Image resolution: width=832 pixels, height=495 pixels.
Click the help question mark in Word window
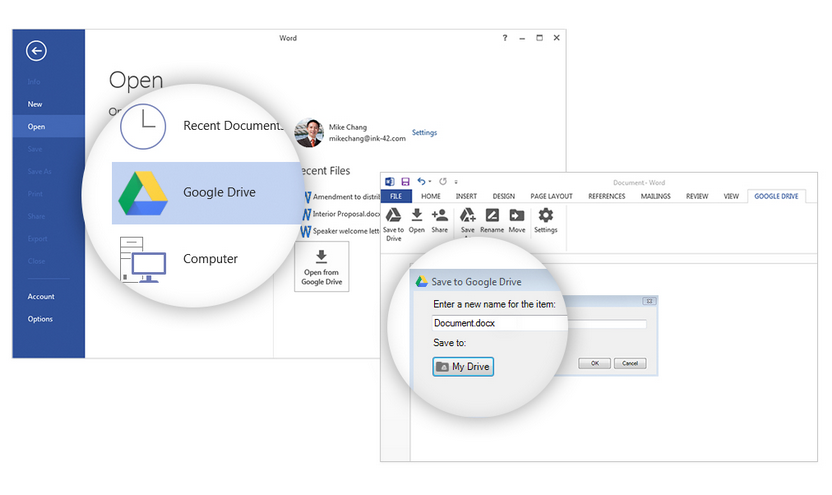point(505,38)
